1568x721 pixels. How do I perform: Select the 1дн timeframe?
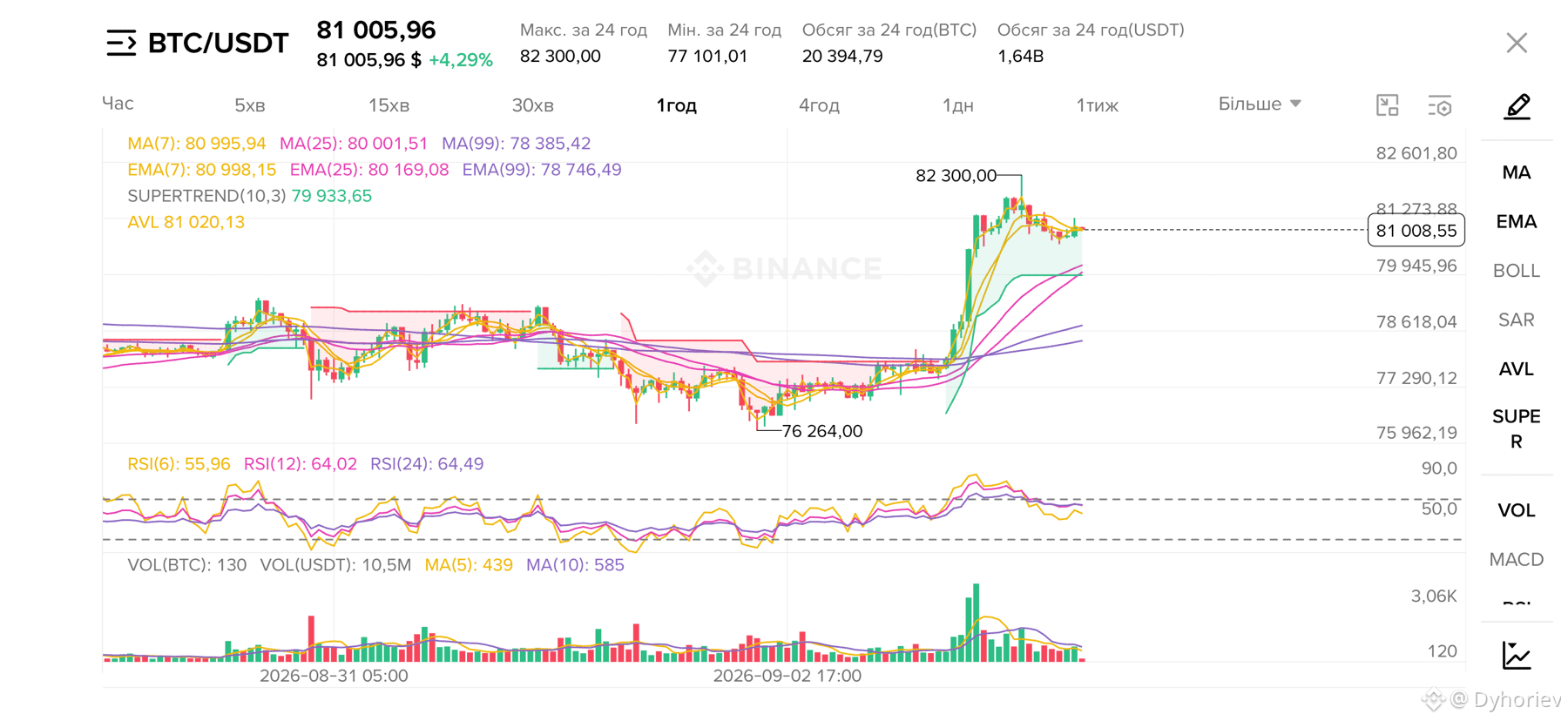(x=957, y=105)
